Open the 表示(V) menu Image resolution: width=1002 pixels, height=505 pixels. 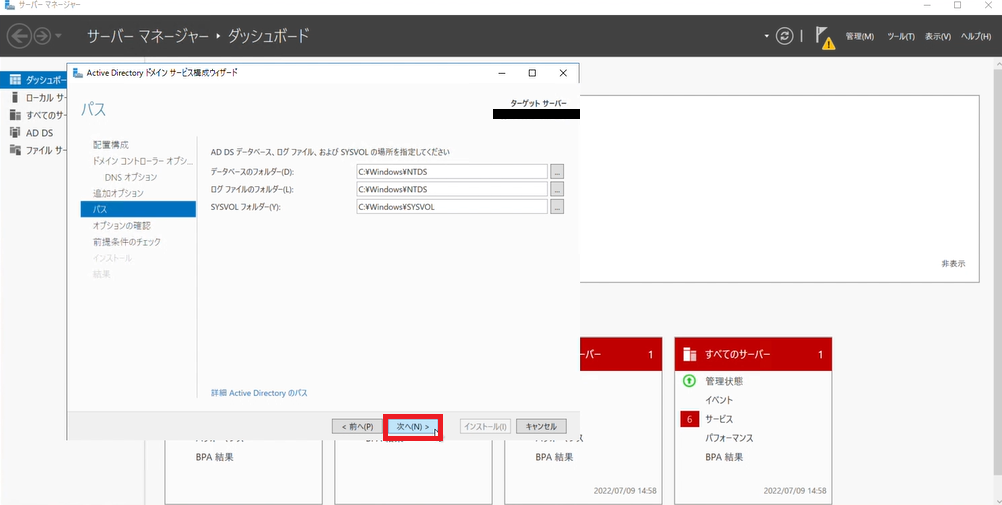(x=937, y=36)
